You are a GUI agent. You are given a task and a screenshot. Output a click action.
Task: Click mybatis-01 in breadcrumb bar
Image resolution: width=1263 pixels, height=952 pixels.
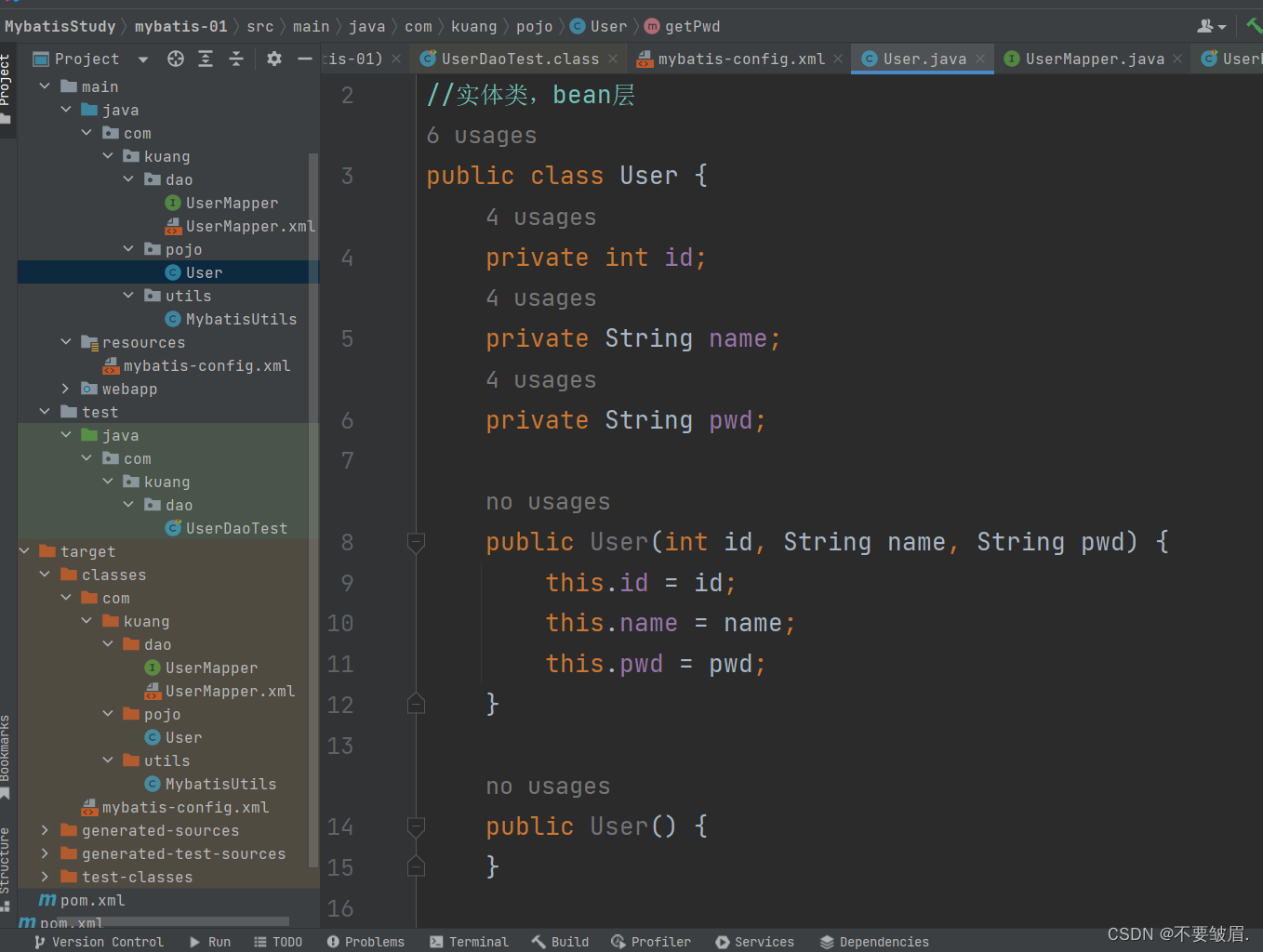point(180,26)
